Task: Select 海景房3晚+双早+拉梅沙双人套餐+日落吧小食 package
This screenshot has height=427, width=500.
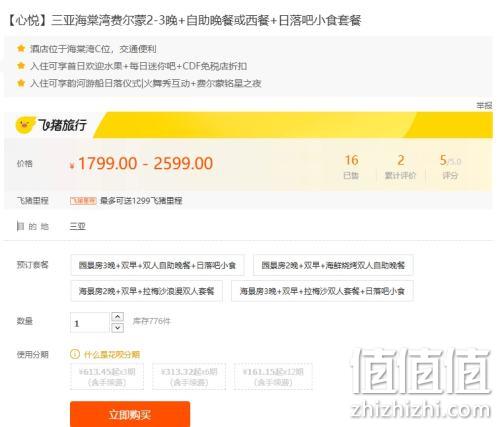Action: tap(322, 291)
